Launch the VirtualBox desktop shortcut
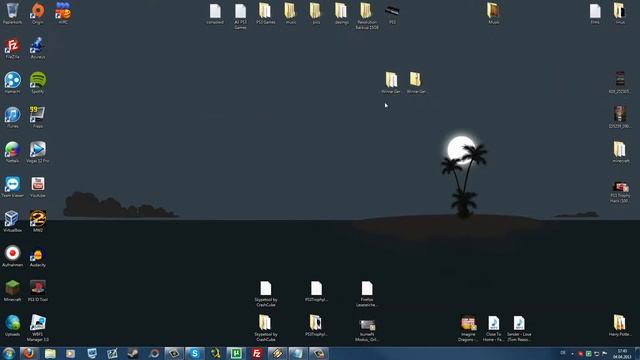 pos(12,222)
